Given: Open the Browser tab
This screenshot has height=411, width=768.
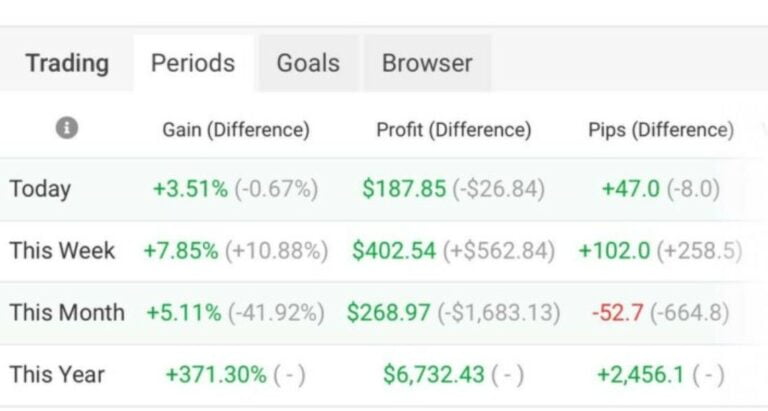Looking at the screenshot, I should [x=427, y=63].
